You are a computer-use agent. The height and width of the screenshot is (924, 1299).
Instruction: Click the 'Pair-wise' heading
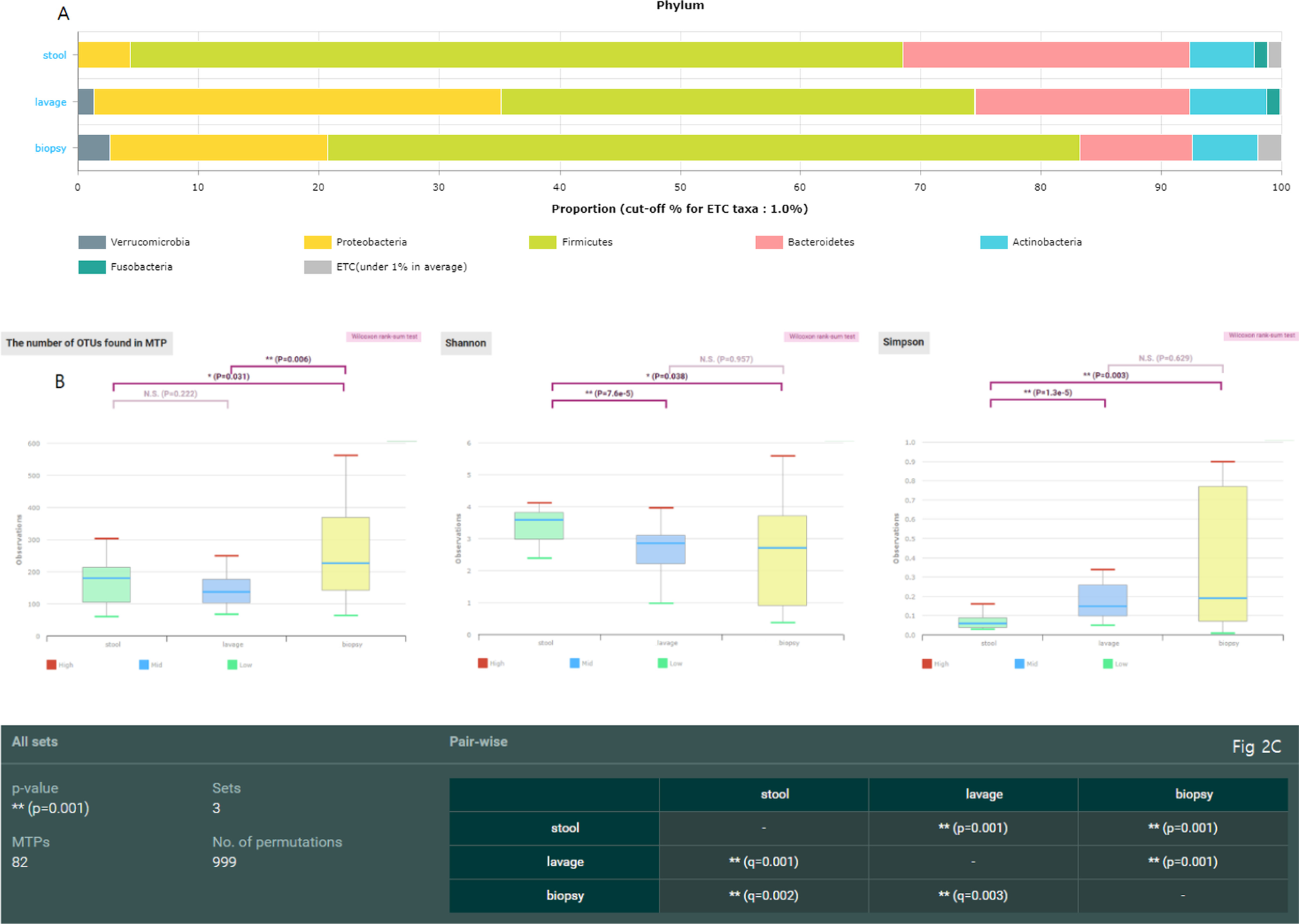click(x=479, y=742)
